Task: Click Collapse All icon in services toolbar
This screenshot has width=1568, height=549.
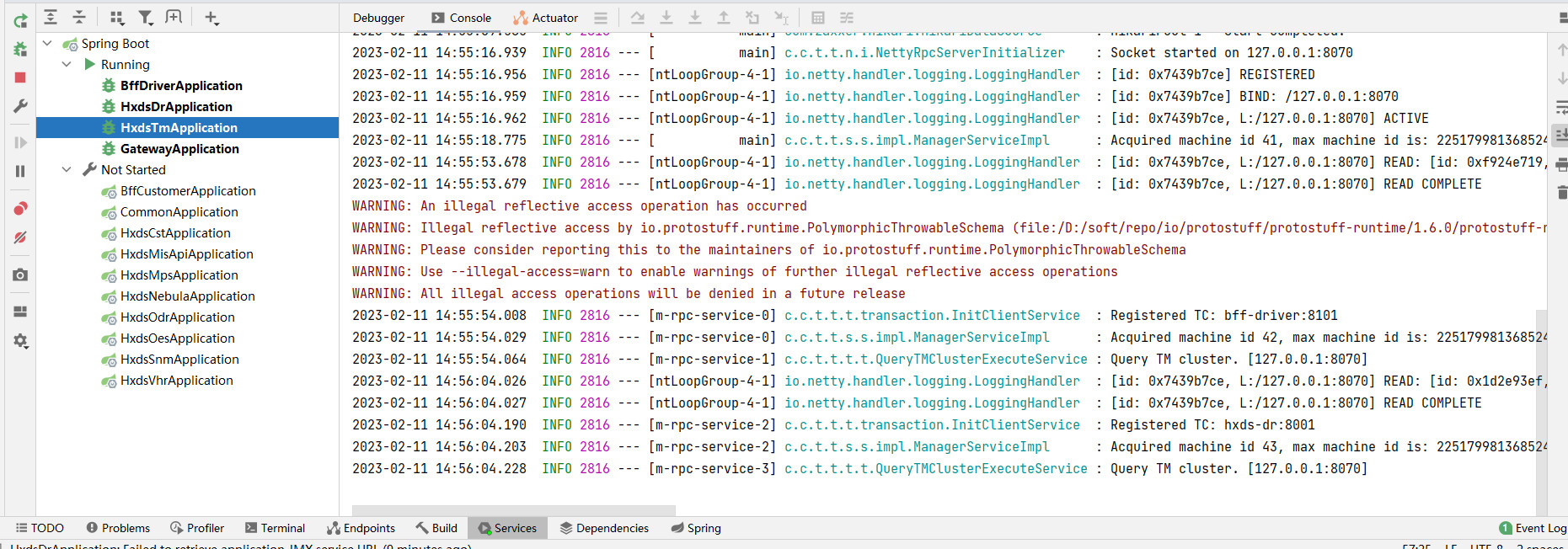Action: (x=79, y=17)
